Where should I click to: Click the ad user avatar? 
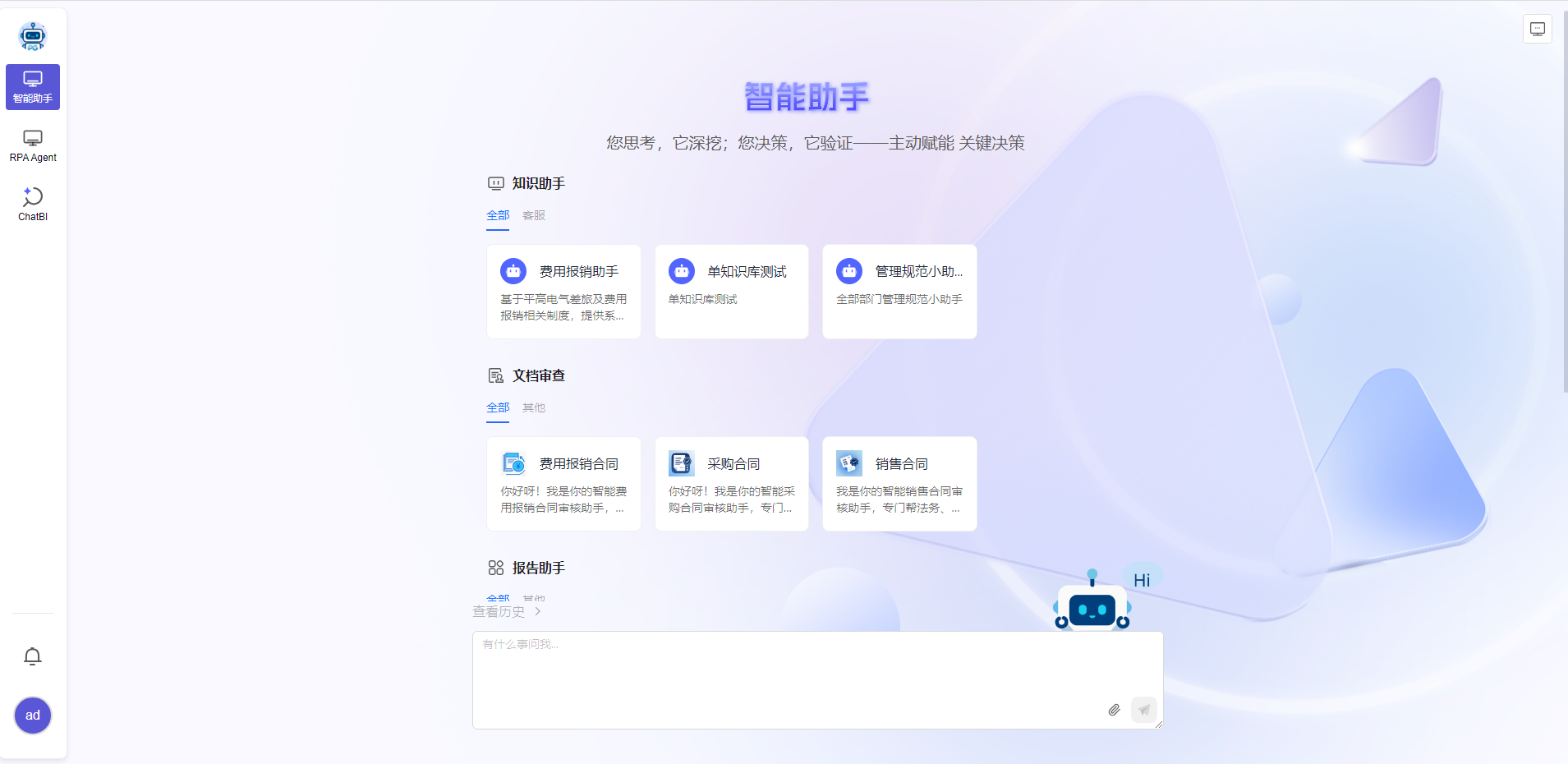click(x=33, y=716)
